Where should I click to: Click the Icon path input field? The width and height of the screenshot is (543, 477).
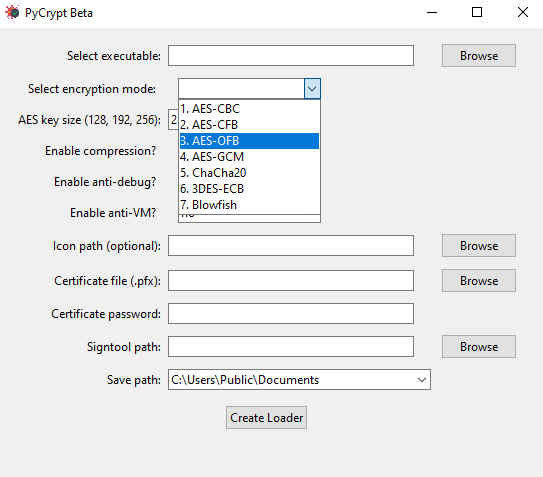(x=291, y=246)
